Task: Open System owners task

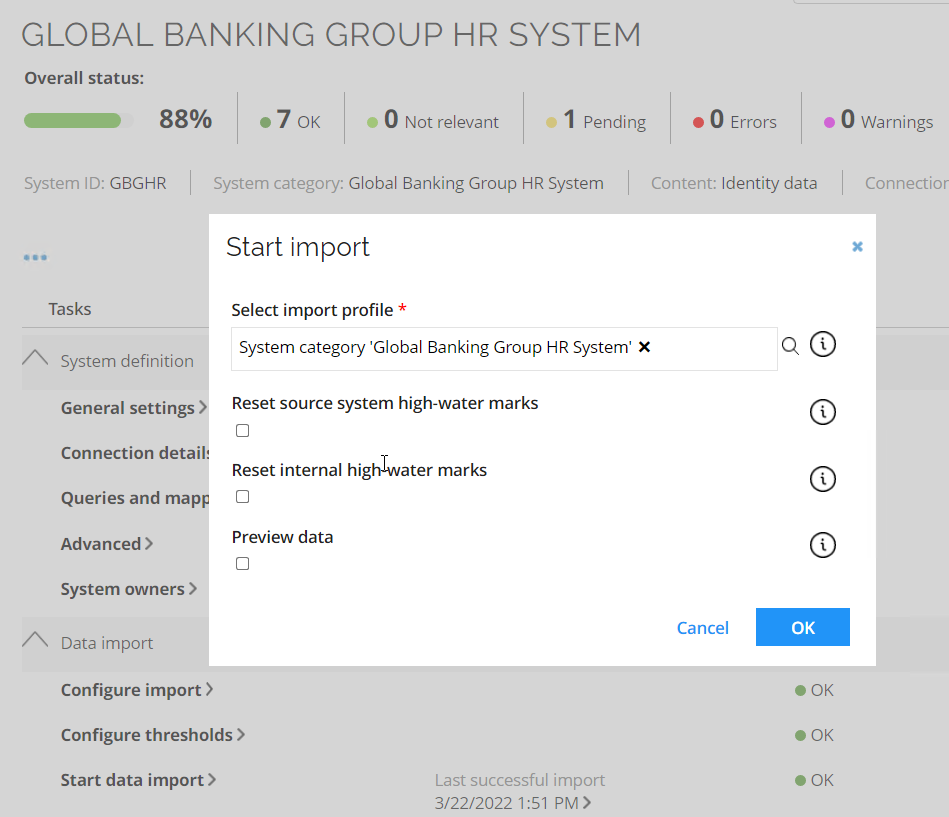Action: click(128, 589)
